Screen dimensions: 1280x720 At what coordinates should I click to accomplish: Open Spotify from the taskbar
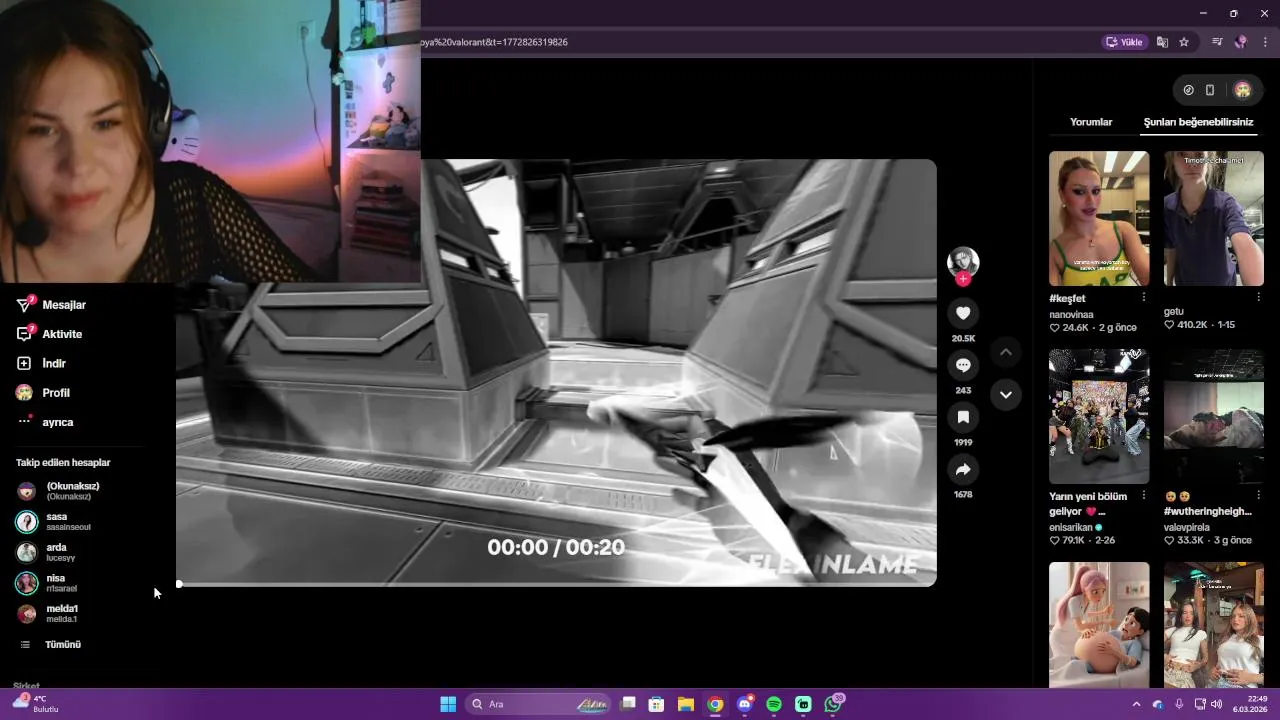pyautogui.click(x=774, y=704)
